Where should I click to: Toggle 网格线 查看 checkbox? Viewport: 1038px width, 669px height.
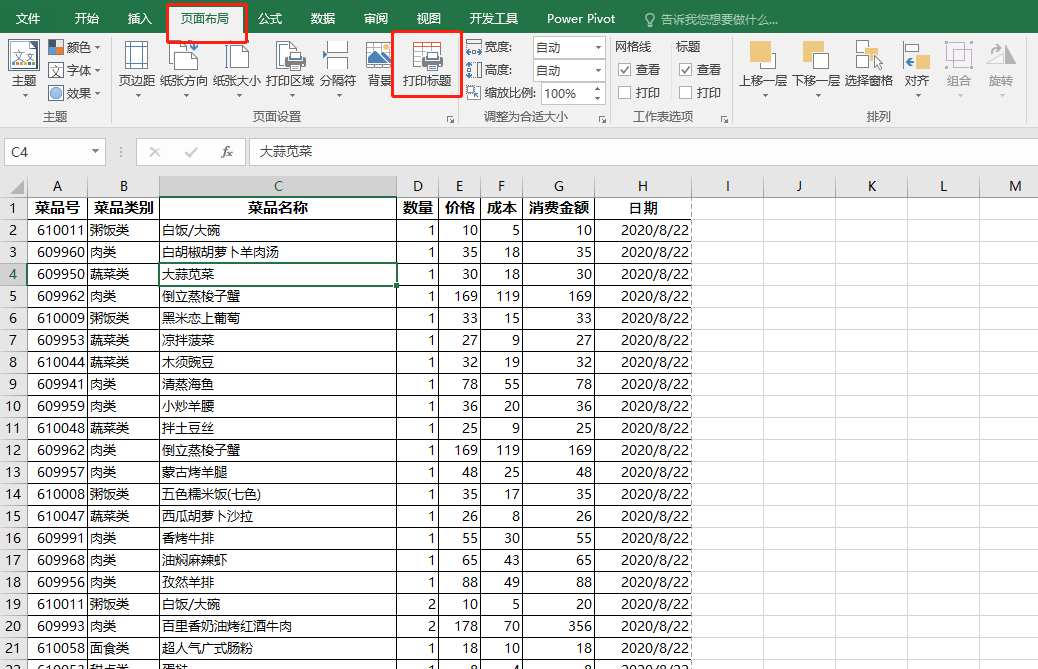624,69
